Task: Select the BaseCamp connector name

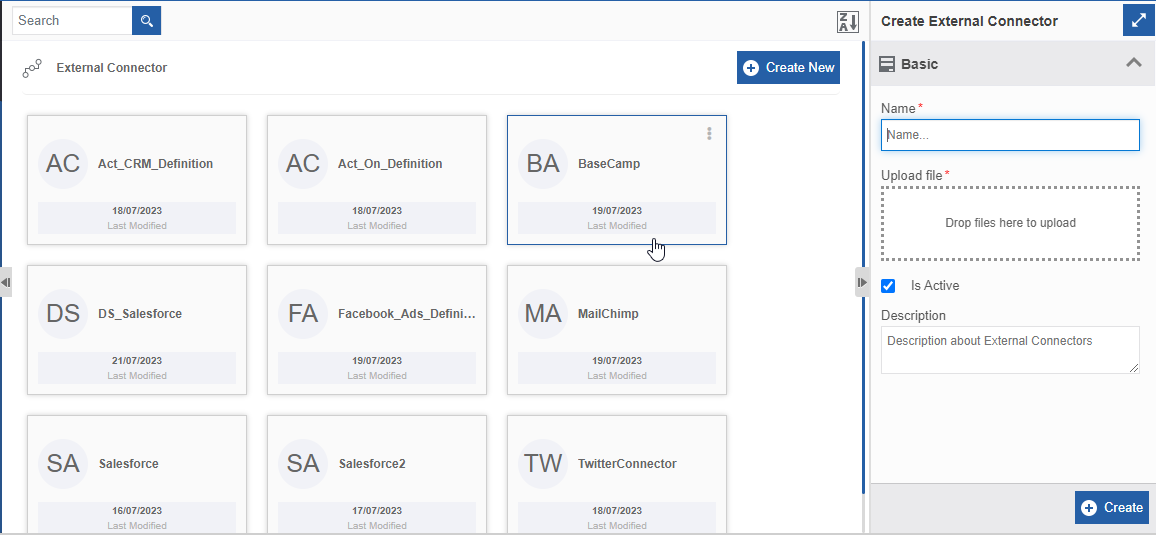Action: pyautogui.click(x=609, y=164)
